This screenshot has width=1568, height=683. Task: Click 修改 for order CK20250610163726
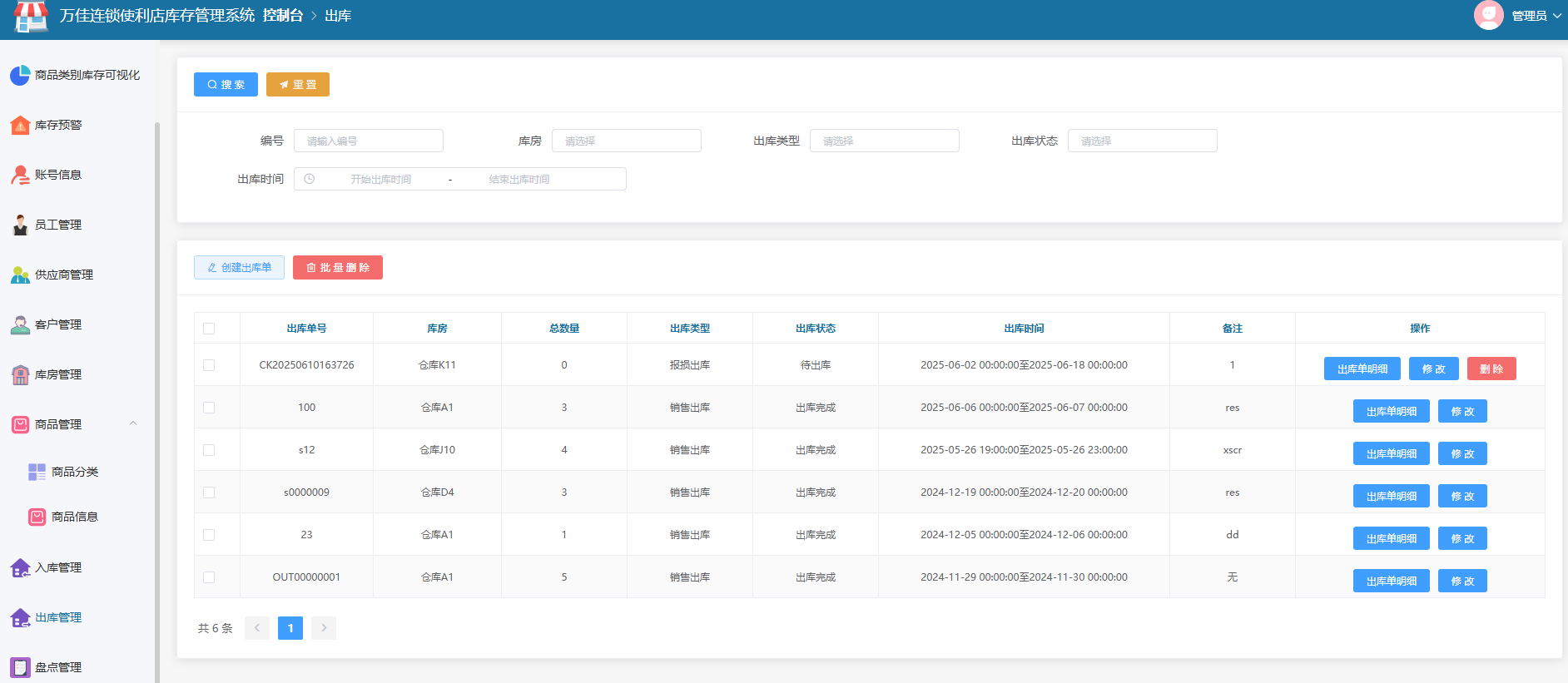(1434, 369)
